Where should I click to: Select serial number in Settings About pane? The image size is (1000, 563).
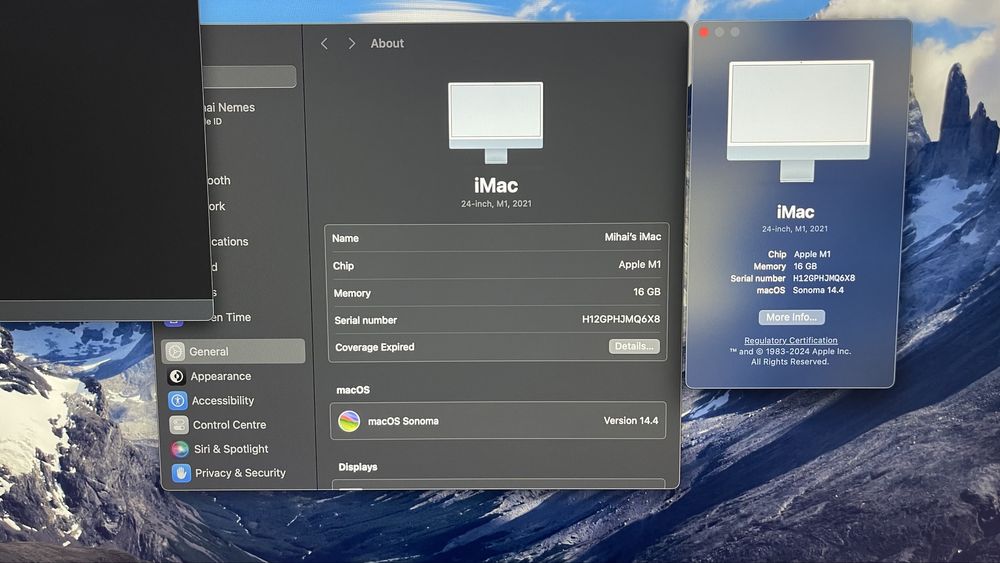(621, 319)
